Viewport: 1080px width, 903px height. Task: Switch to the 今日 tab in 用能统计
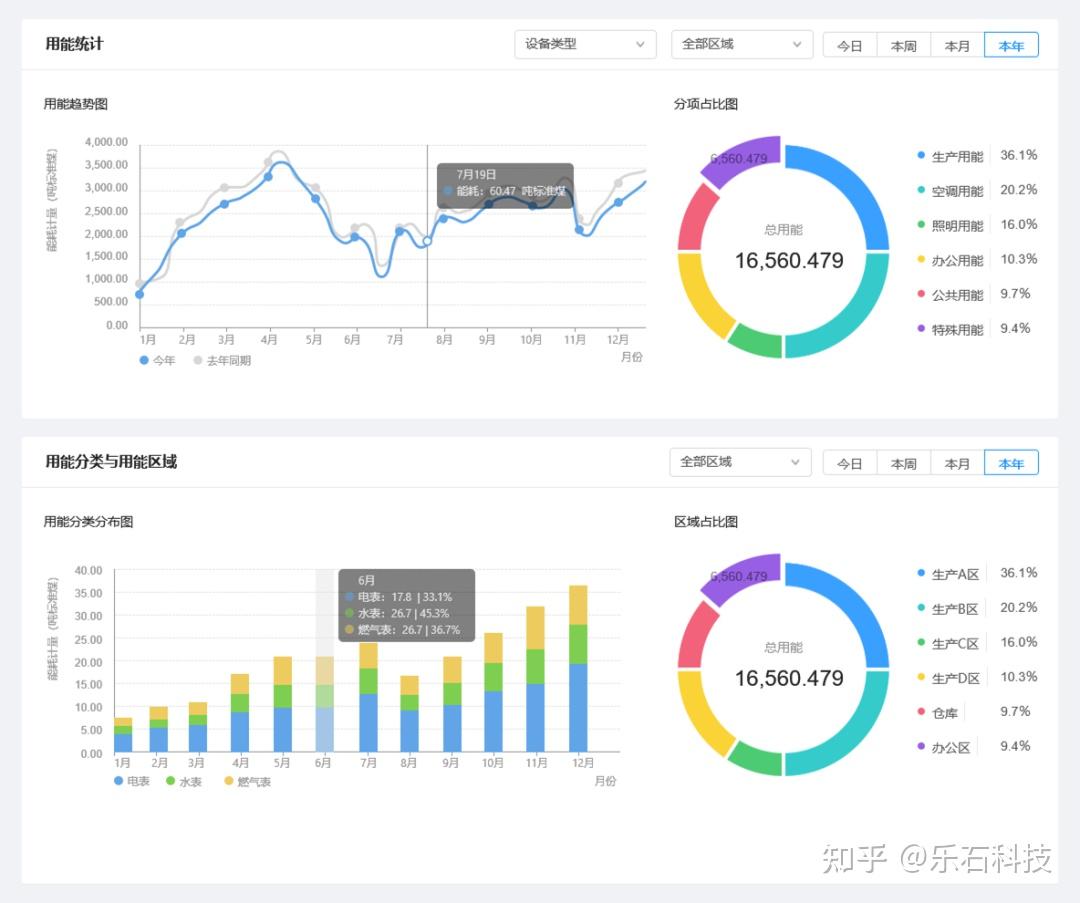point(850,44)
